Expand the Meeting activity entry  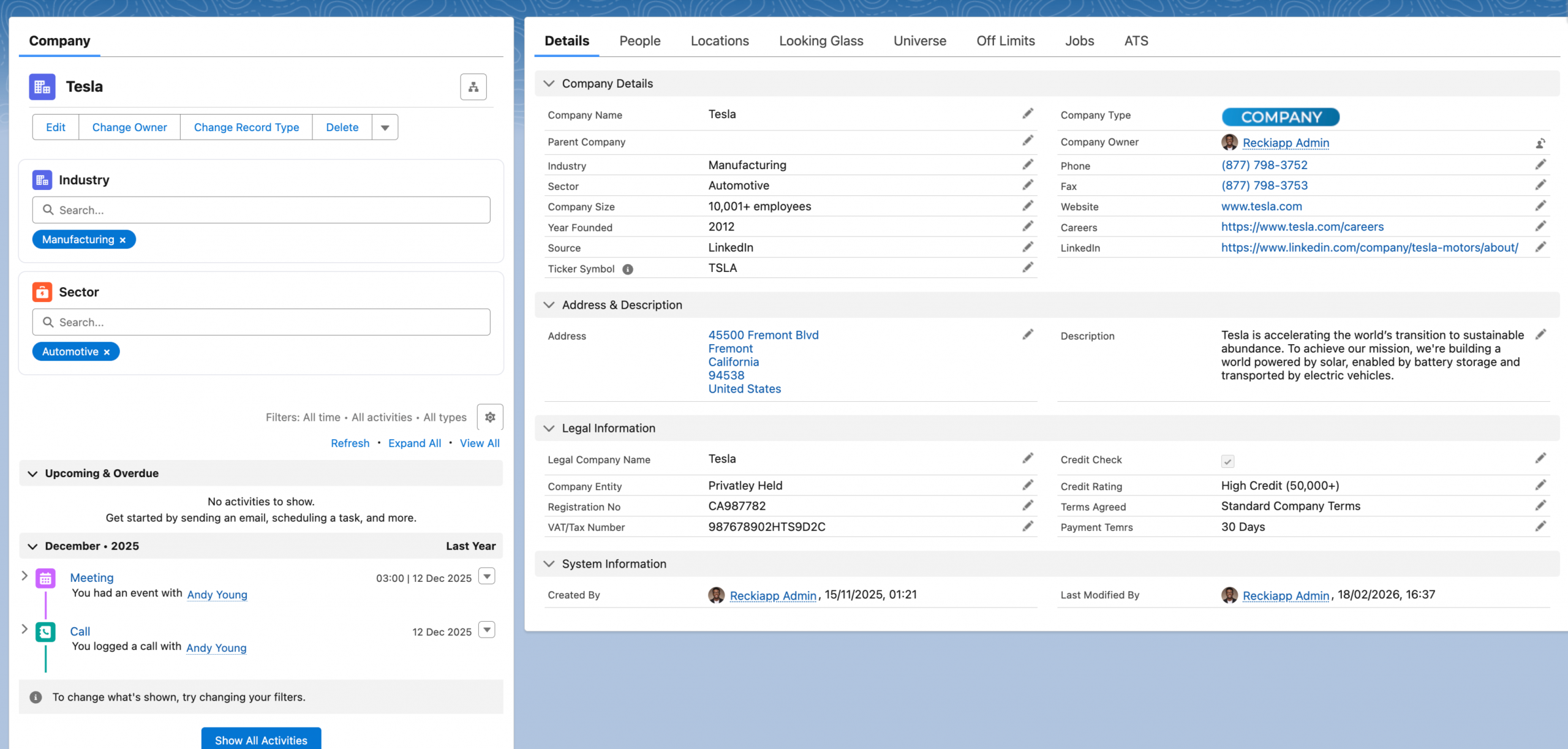24,576
